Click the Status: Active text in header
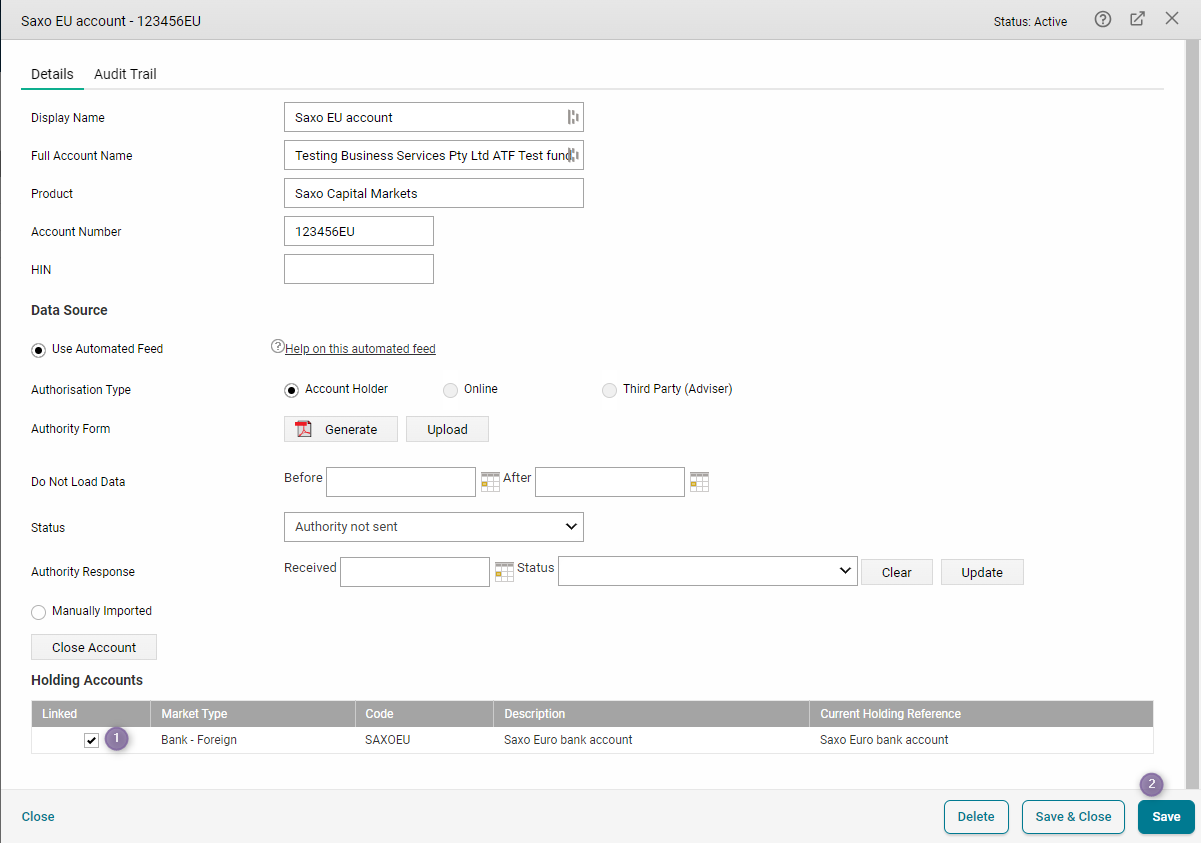The width and height of the screenshot is (1201, 843). pyautogui.click(x=1030, y=21)
